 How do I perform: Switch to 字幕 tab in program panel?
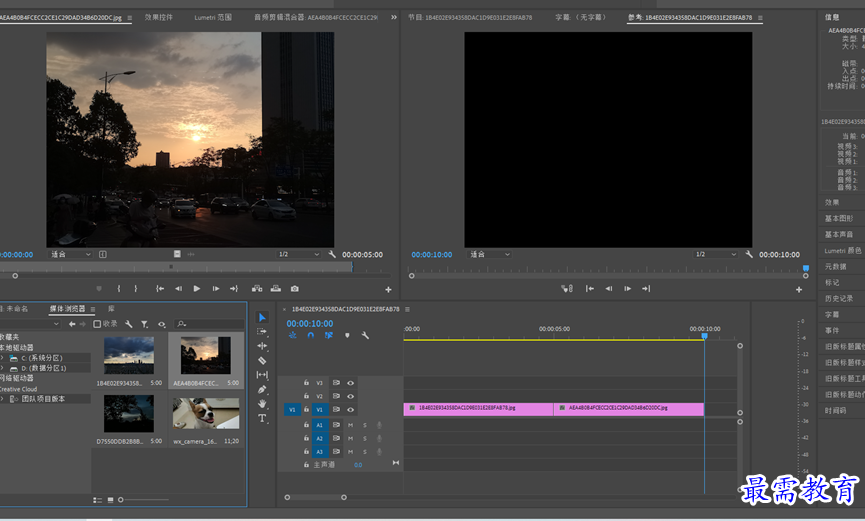(x=581, y=17)
